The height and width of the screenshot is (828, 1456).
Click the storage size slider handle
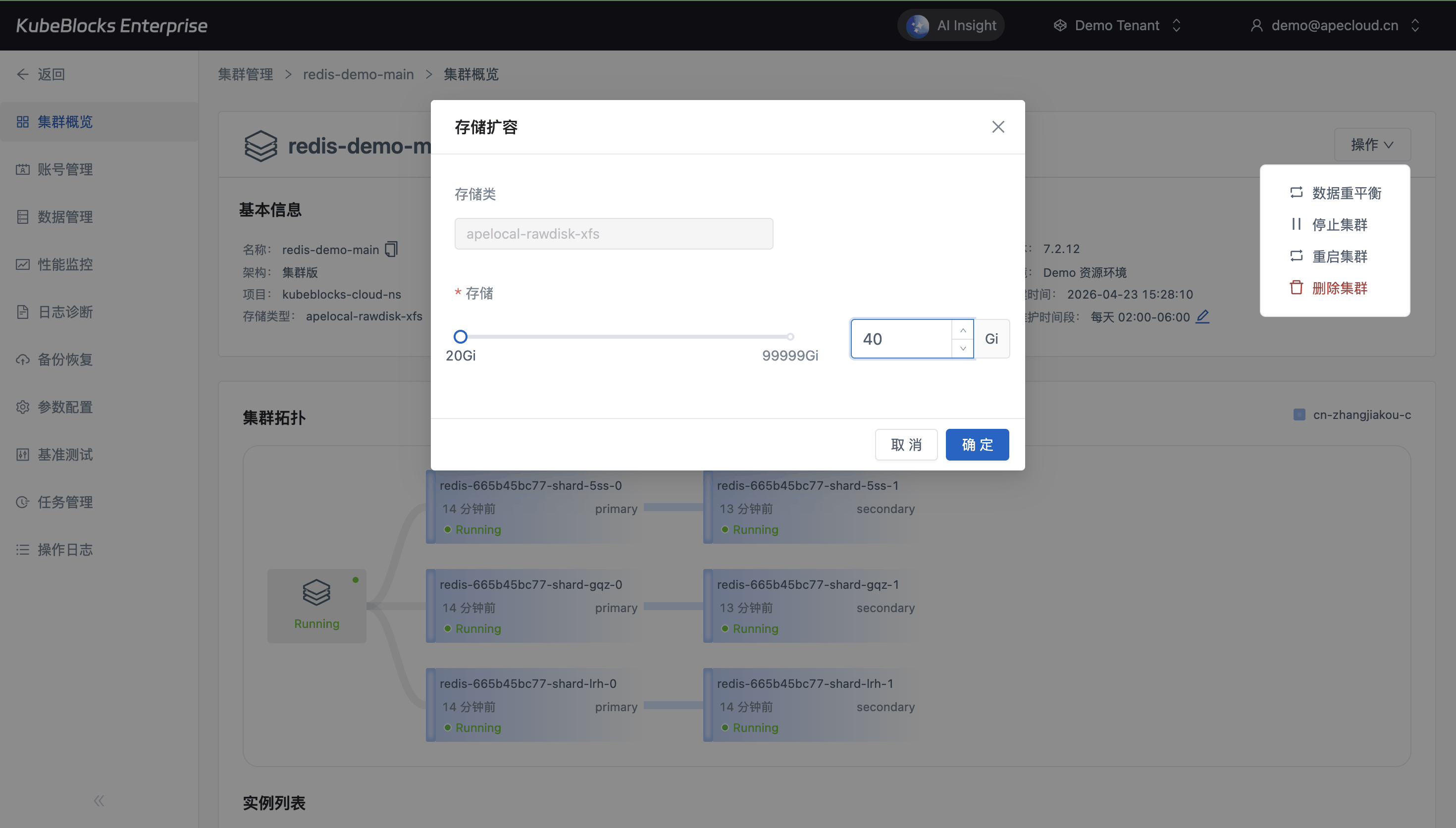461,337
